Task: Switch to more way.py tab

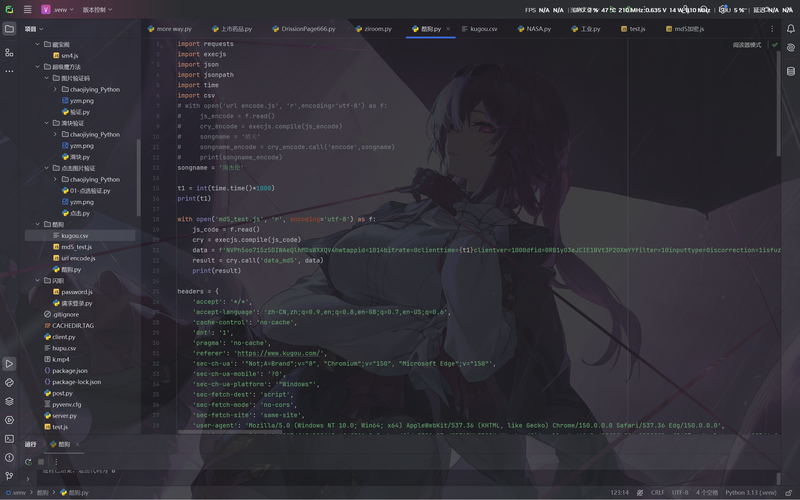Action: 170,29
